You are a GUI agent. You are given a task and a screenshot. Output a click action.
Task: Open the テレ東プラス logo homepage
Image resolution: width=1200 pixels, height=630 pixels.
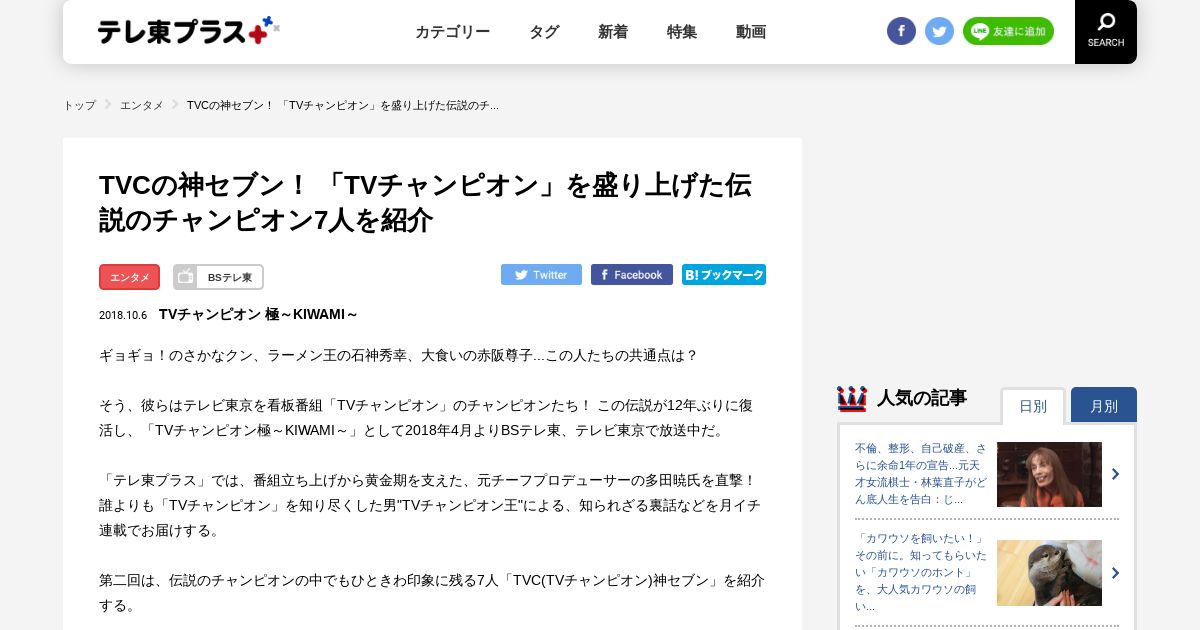point(188,31)
